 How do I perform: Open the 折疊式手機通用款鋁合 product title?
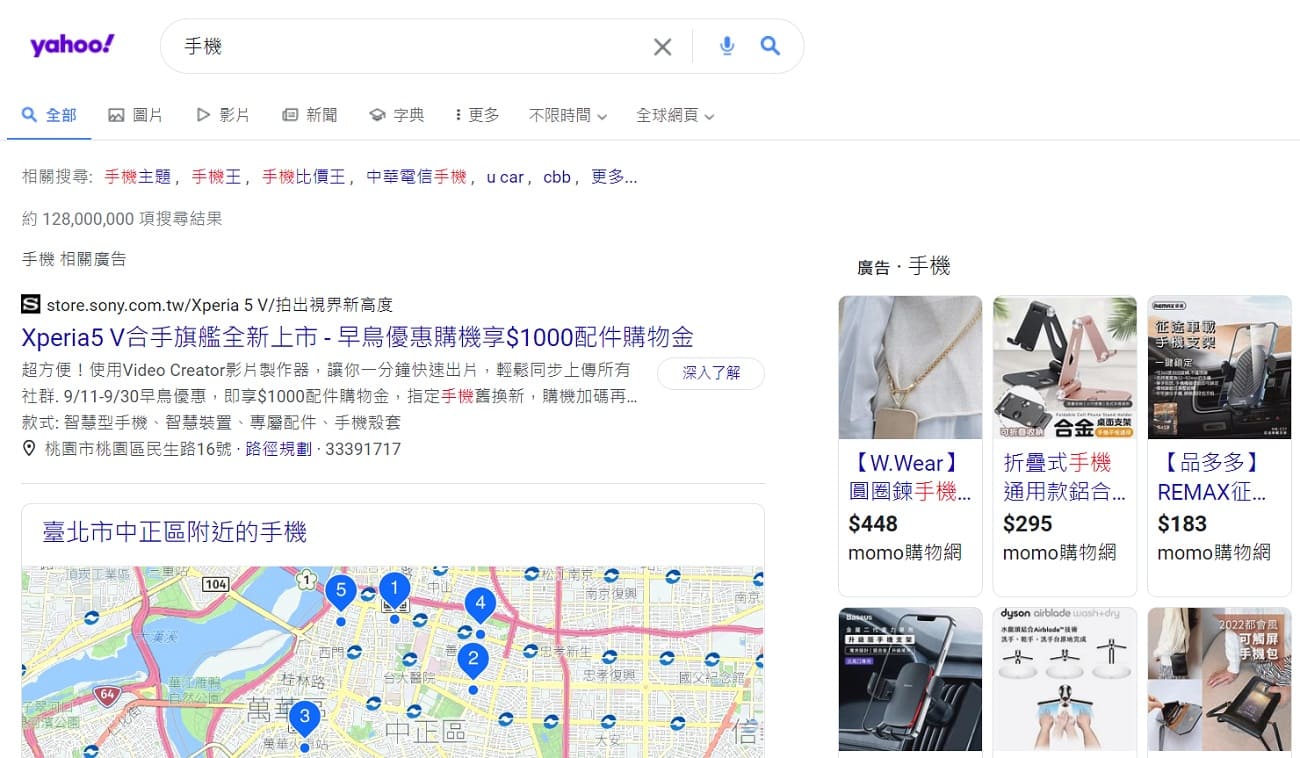1065,477
